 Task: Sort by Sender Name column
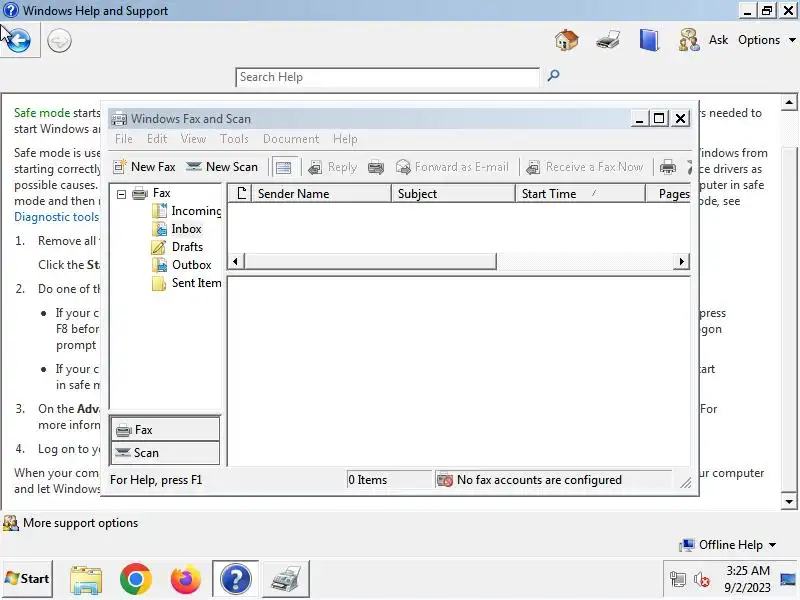click(321, 194)
